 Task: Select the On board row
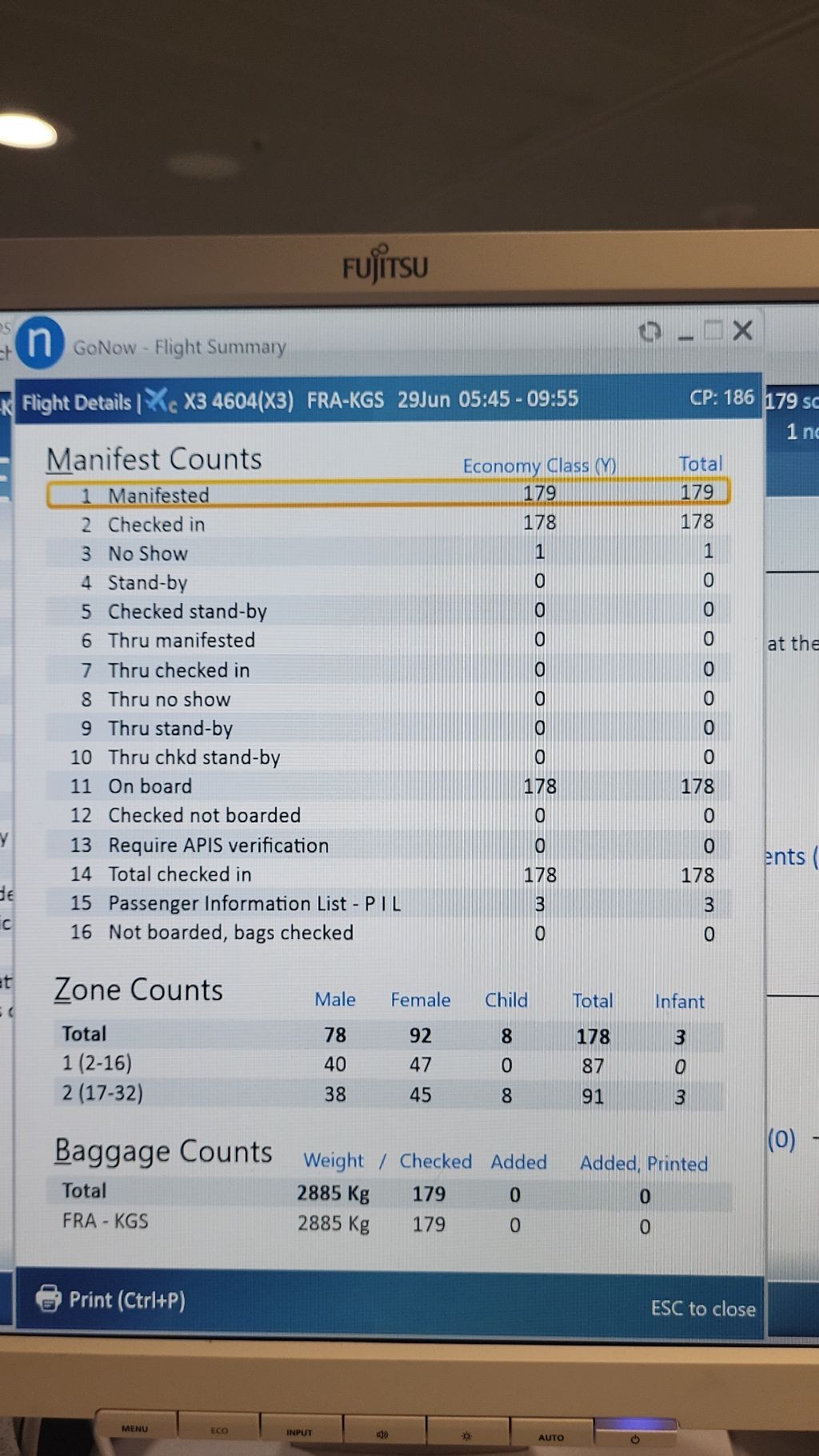point(388,786)
